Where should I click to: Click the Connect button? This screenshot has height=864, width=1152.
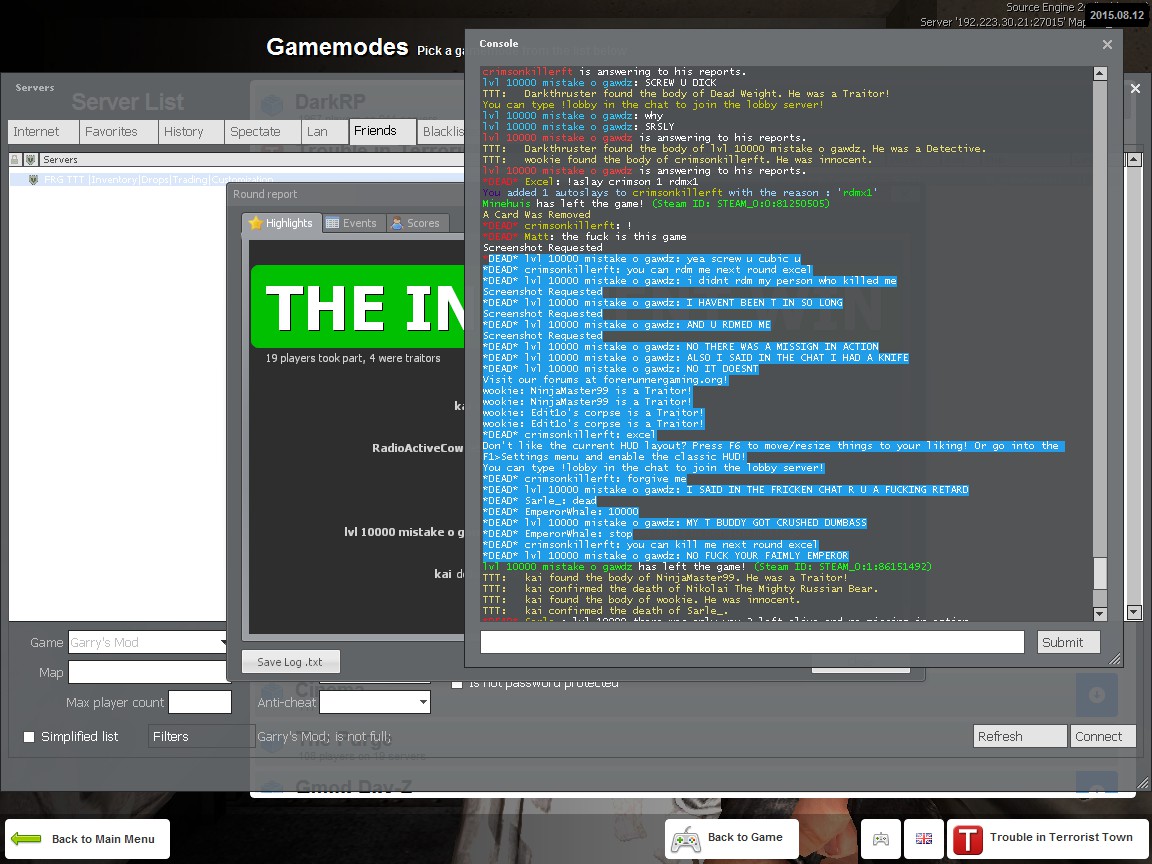pos(1104,736)
